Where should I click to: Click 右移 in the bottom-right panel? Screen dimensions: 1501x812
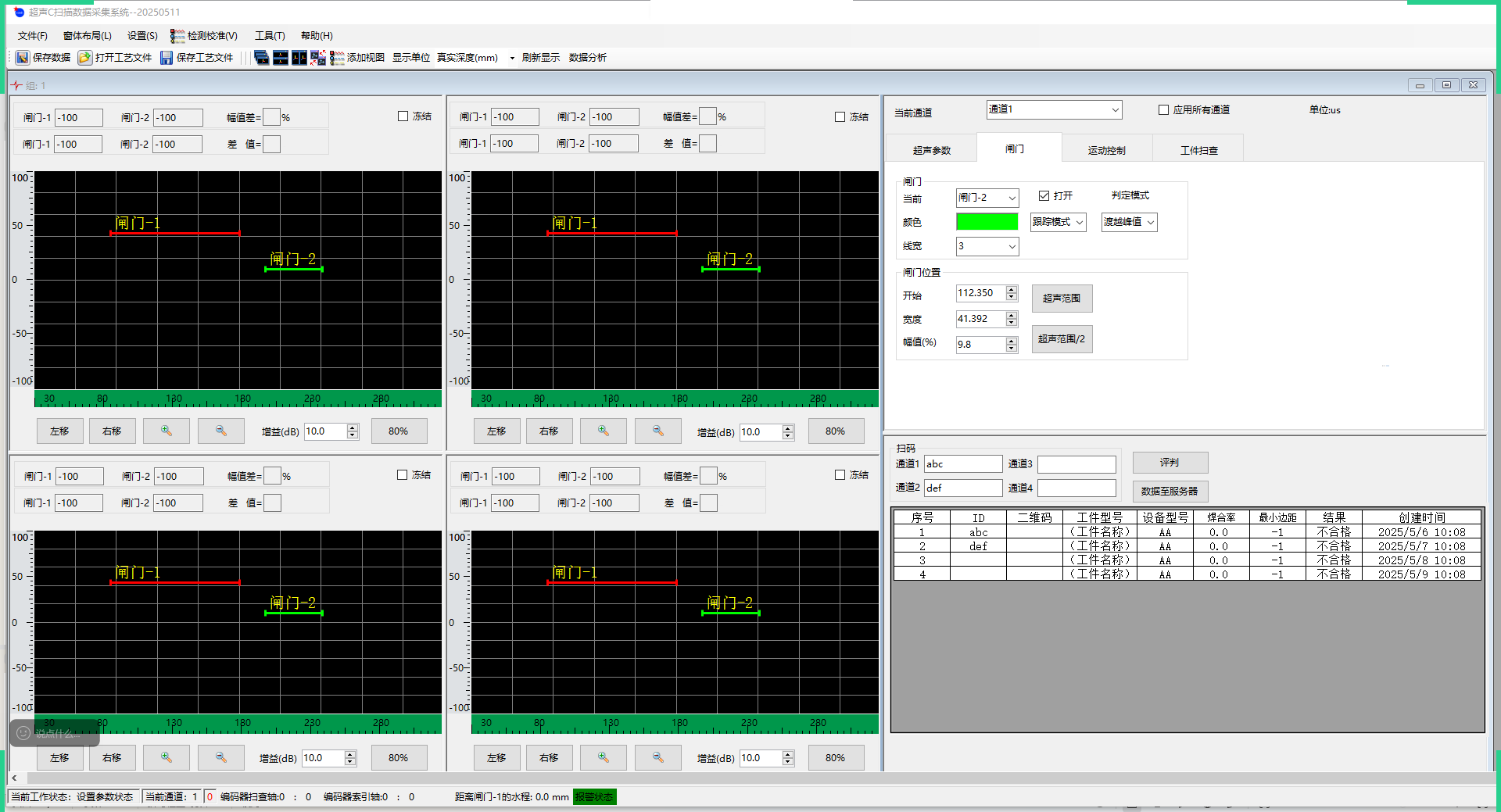(x=549, y=758)
